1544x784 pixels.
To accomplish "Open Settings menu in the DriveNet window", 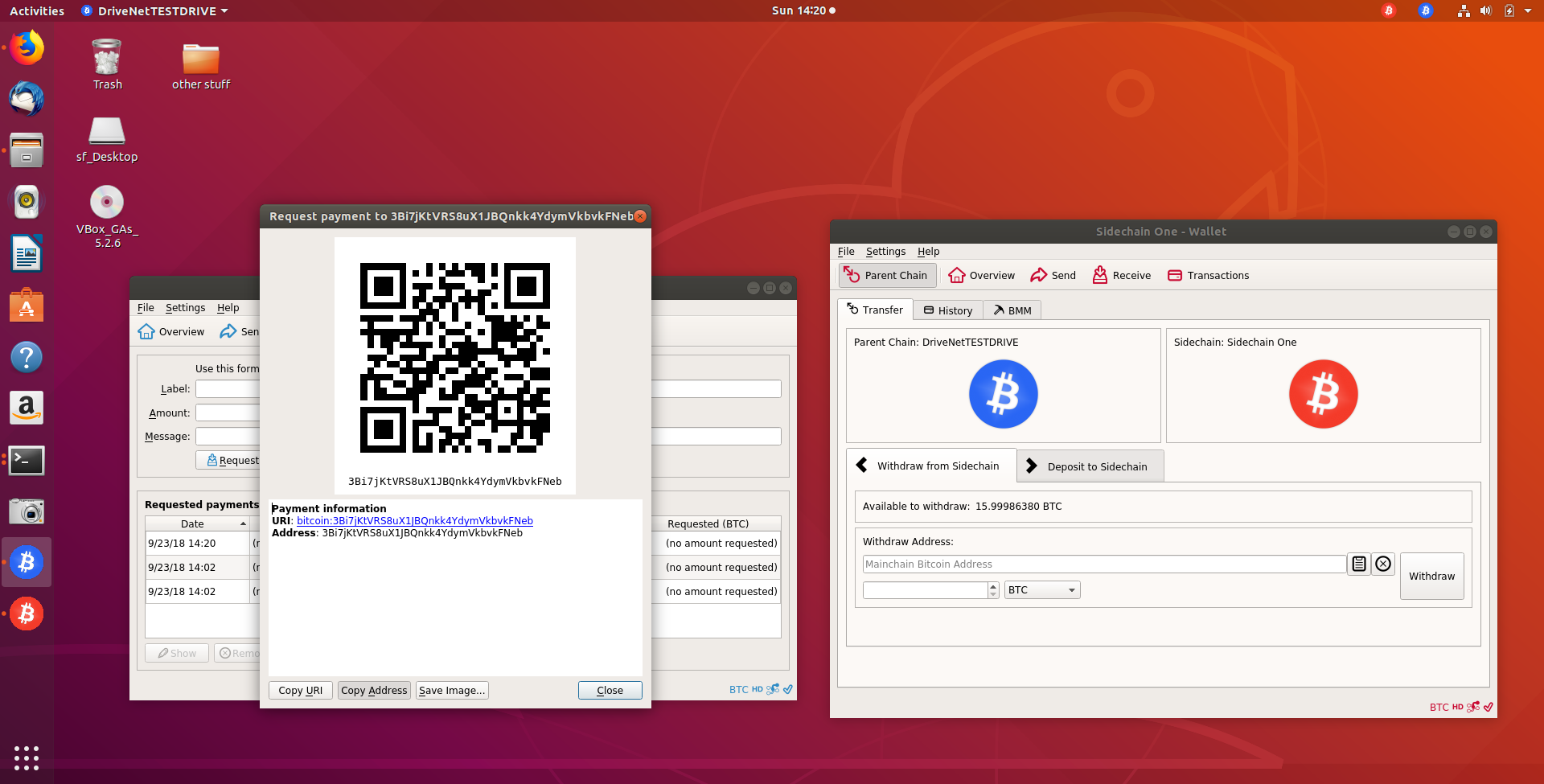I will click(185, 307).
